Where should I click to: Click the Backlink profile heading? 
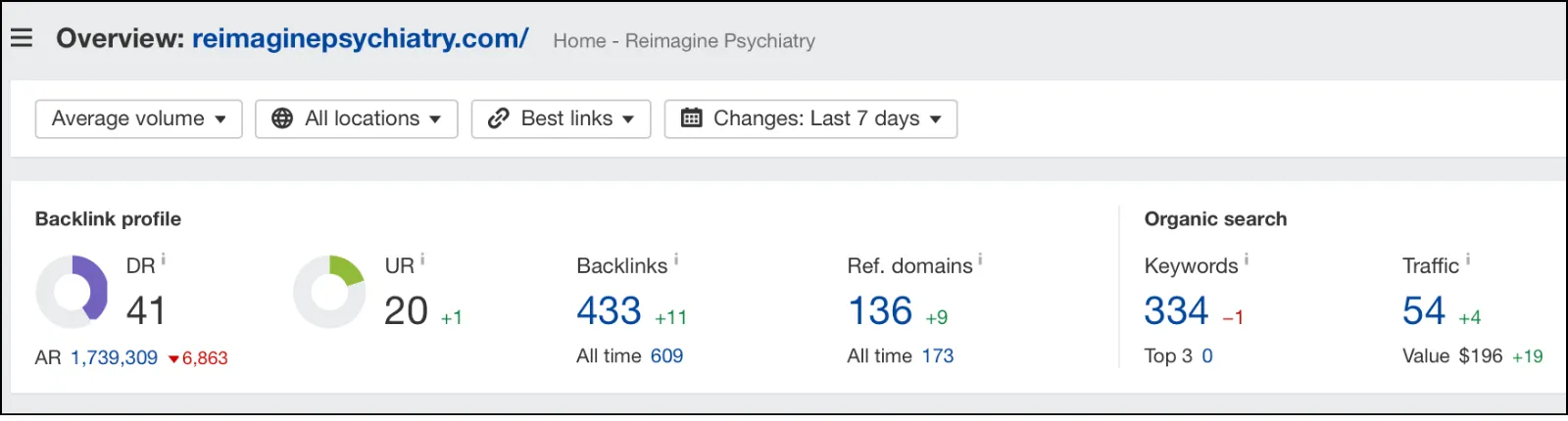click(x=108, y=219)
